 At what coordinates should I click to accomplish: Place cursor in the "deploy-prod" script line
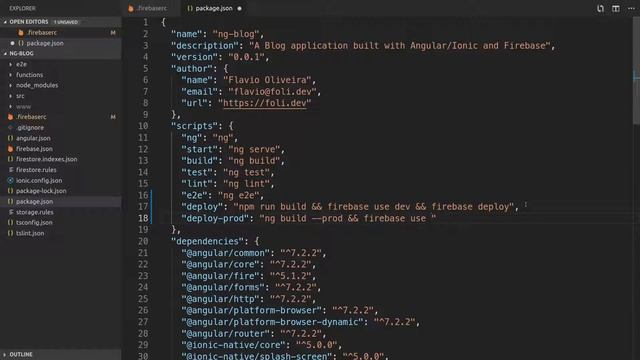(x=308, y=218)
